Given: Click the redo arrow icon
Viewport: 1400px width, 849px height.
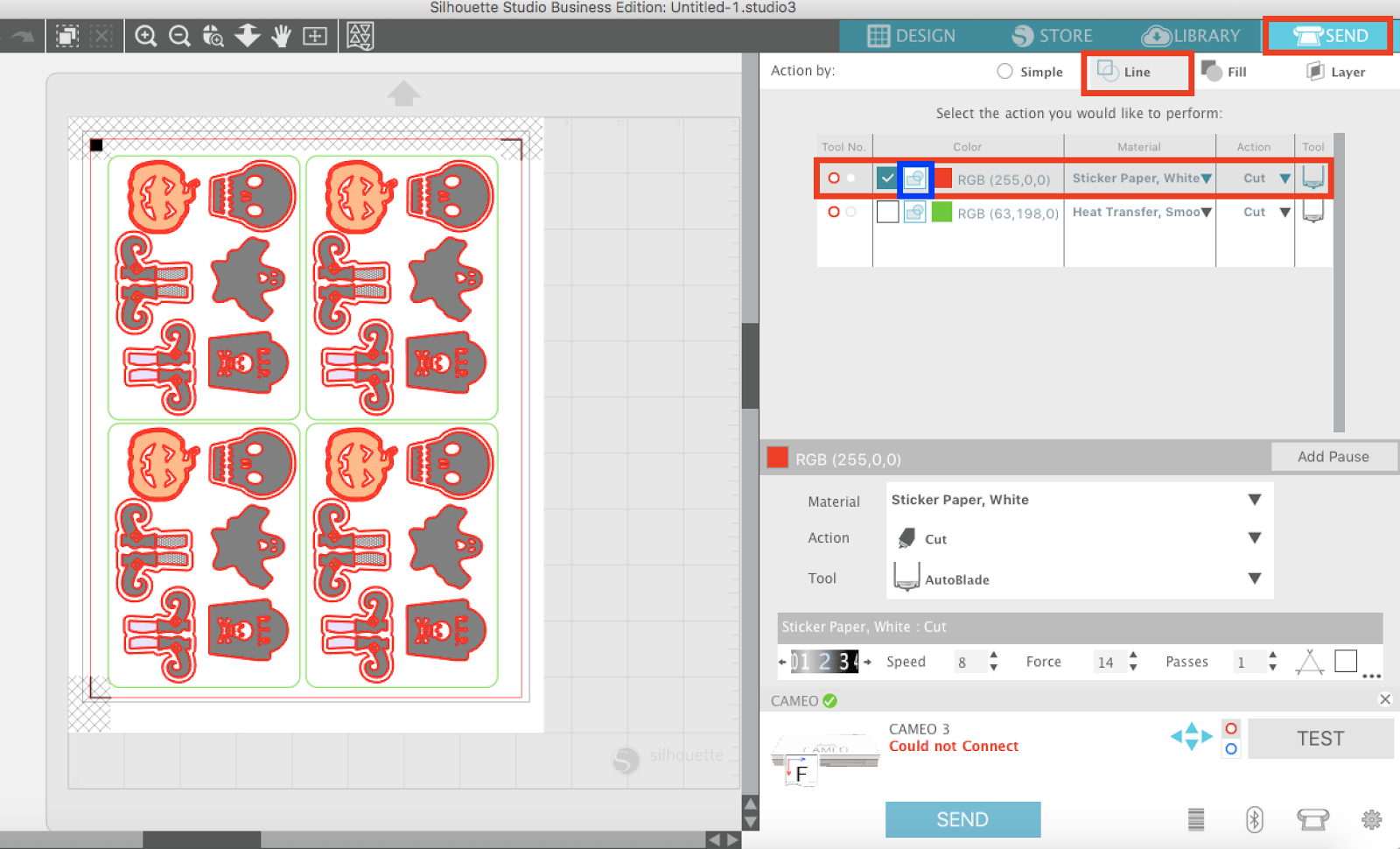Looking at the screenshot, I should coord(22,36).
